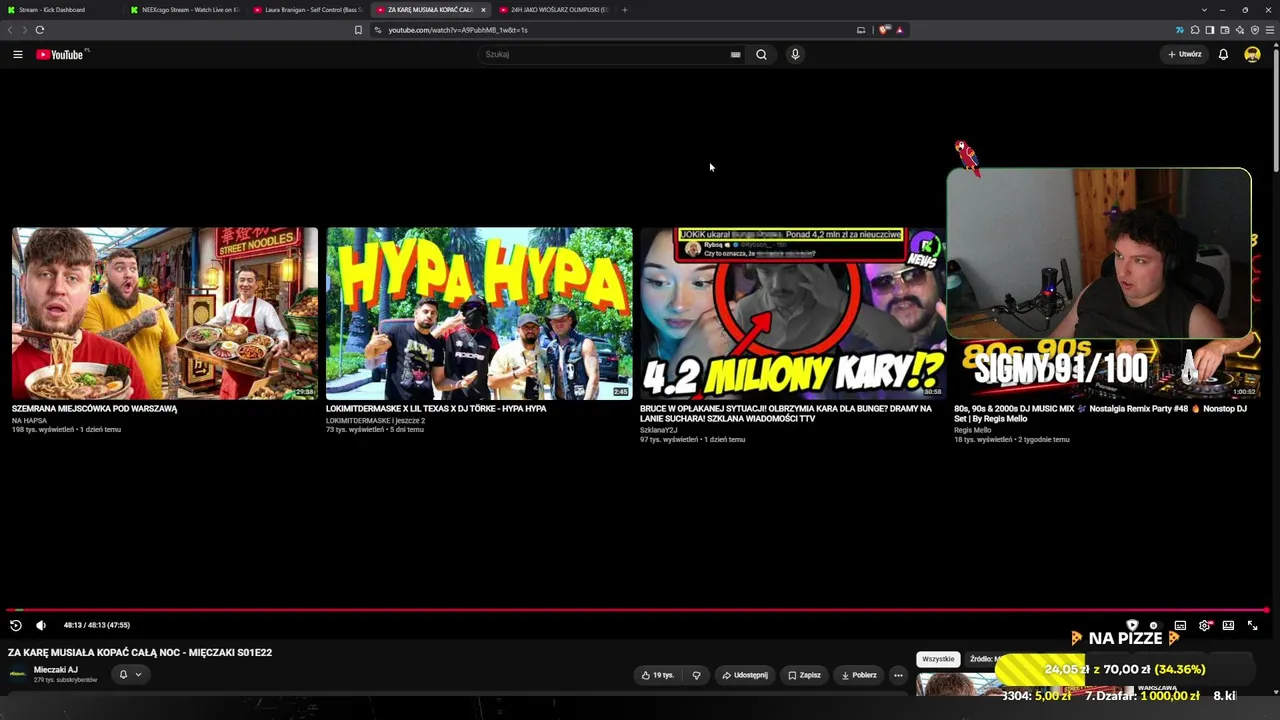Image resolution: width=1280 pixels, height=720 pixels.
Task: Click the HYPA HYPA video thumbnail
Action: point(479,313)
